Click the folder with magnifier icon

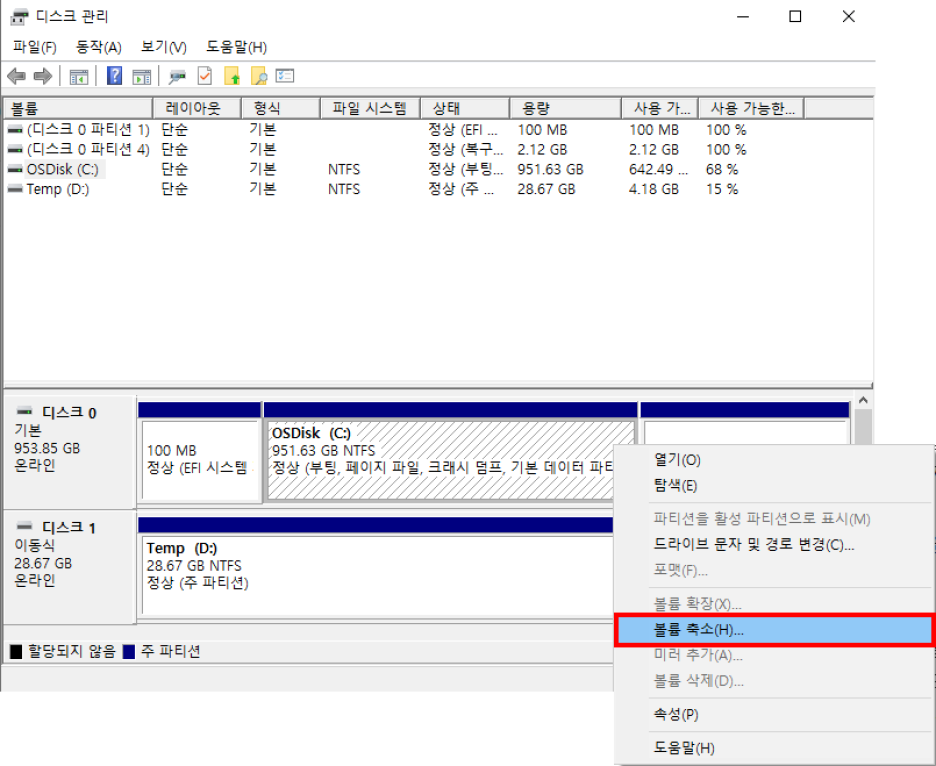click(x=258, y=76)
